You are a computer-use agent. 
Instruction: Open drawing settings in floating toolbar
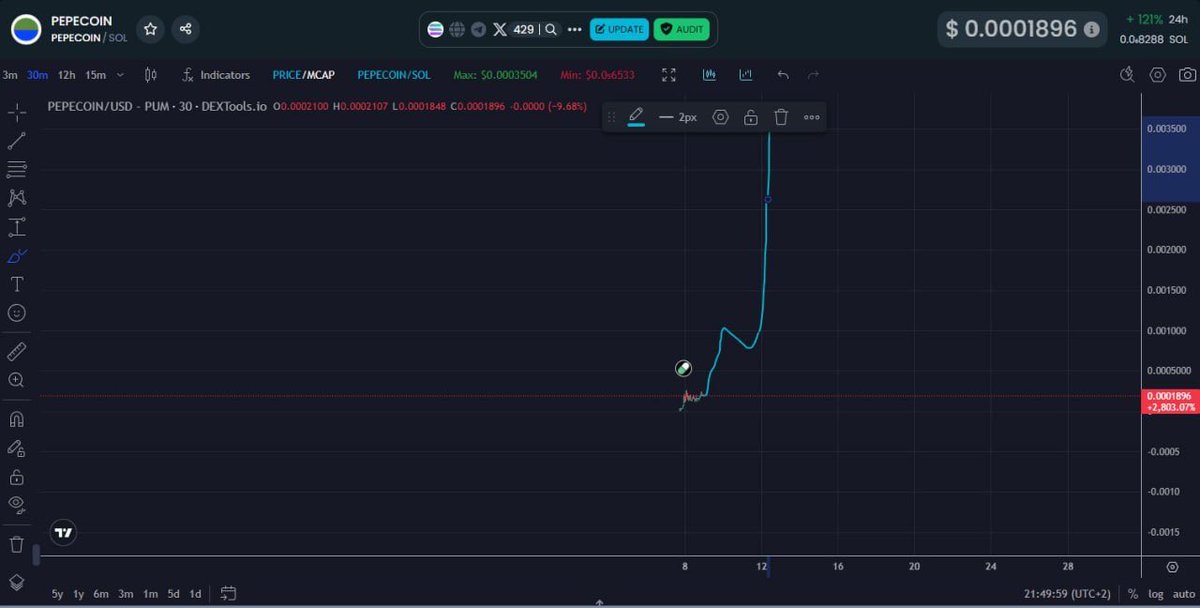(x=720, y=117)
